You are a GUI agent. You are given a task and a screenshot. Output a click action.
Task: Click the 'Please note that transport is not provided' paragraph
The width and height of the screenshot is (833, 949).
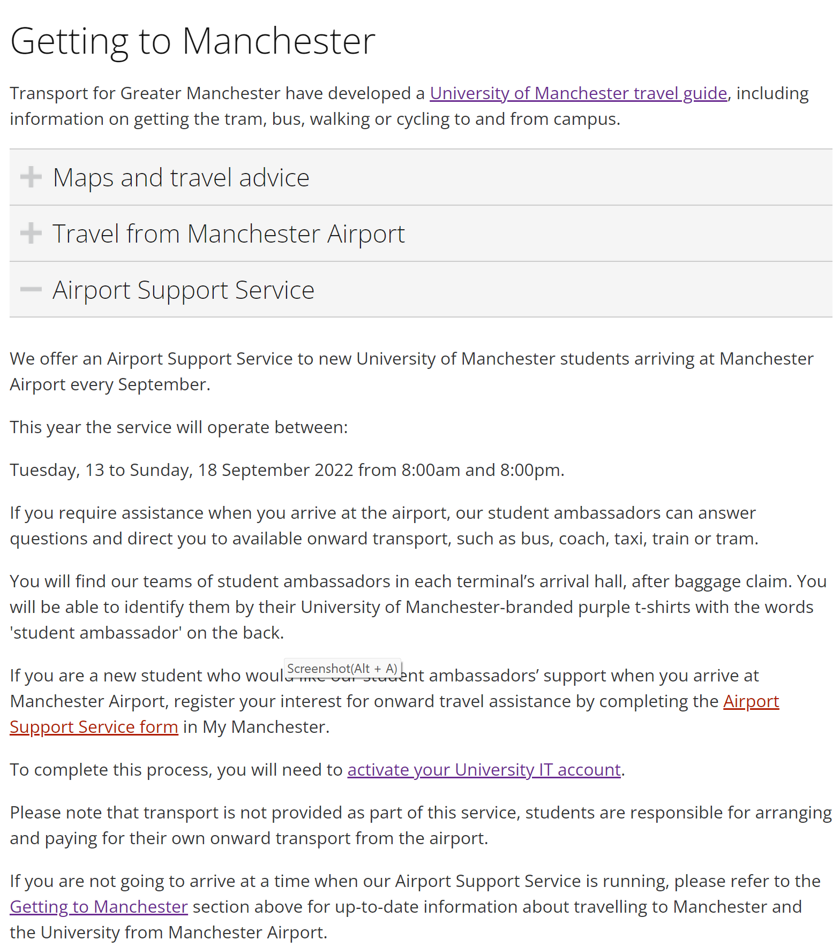[420, 825]
